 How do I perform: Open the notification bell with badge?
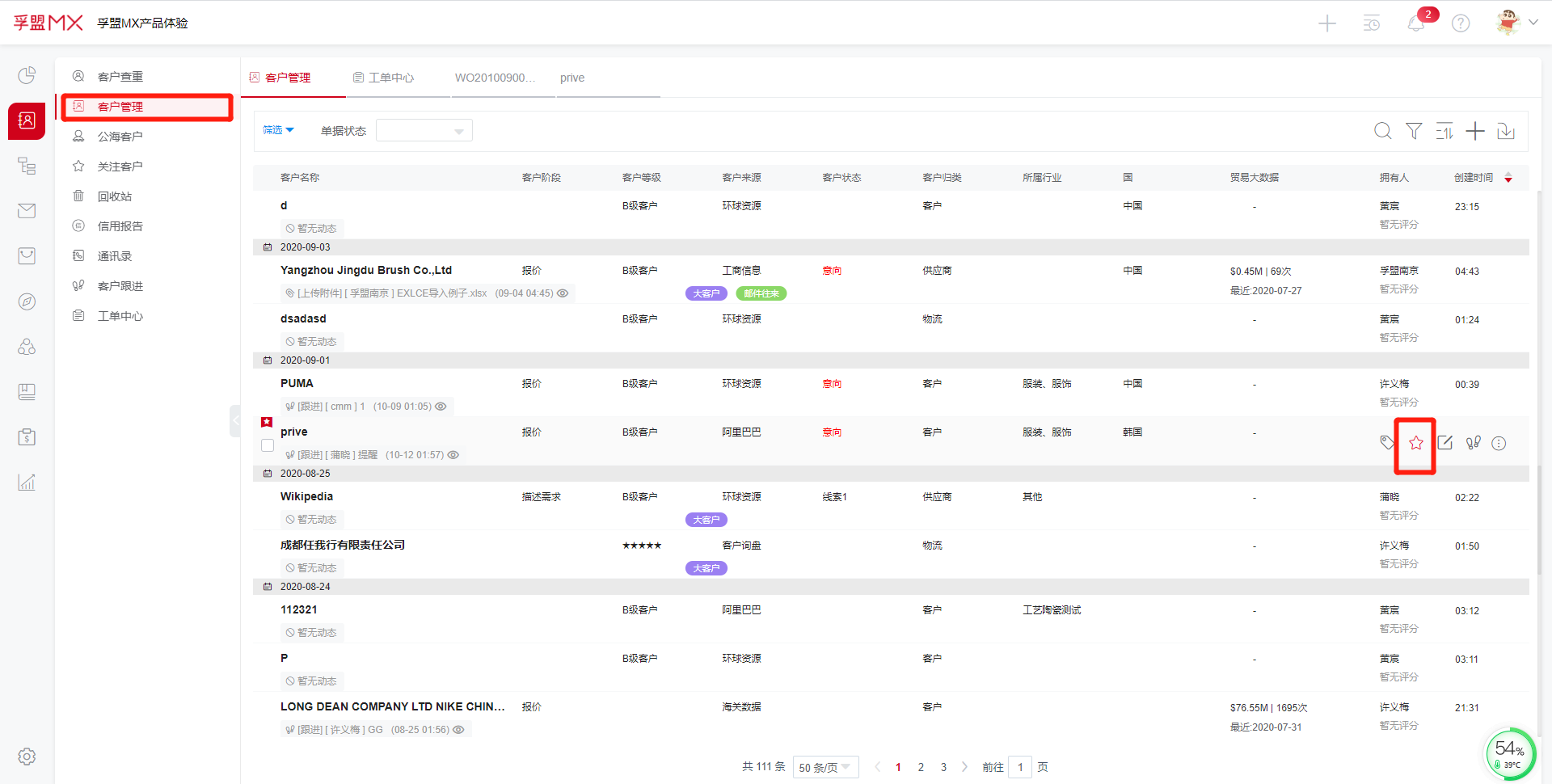coord(1416,23)
